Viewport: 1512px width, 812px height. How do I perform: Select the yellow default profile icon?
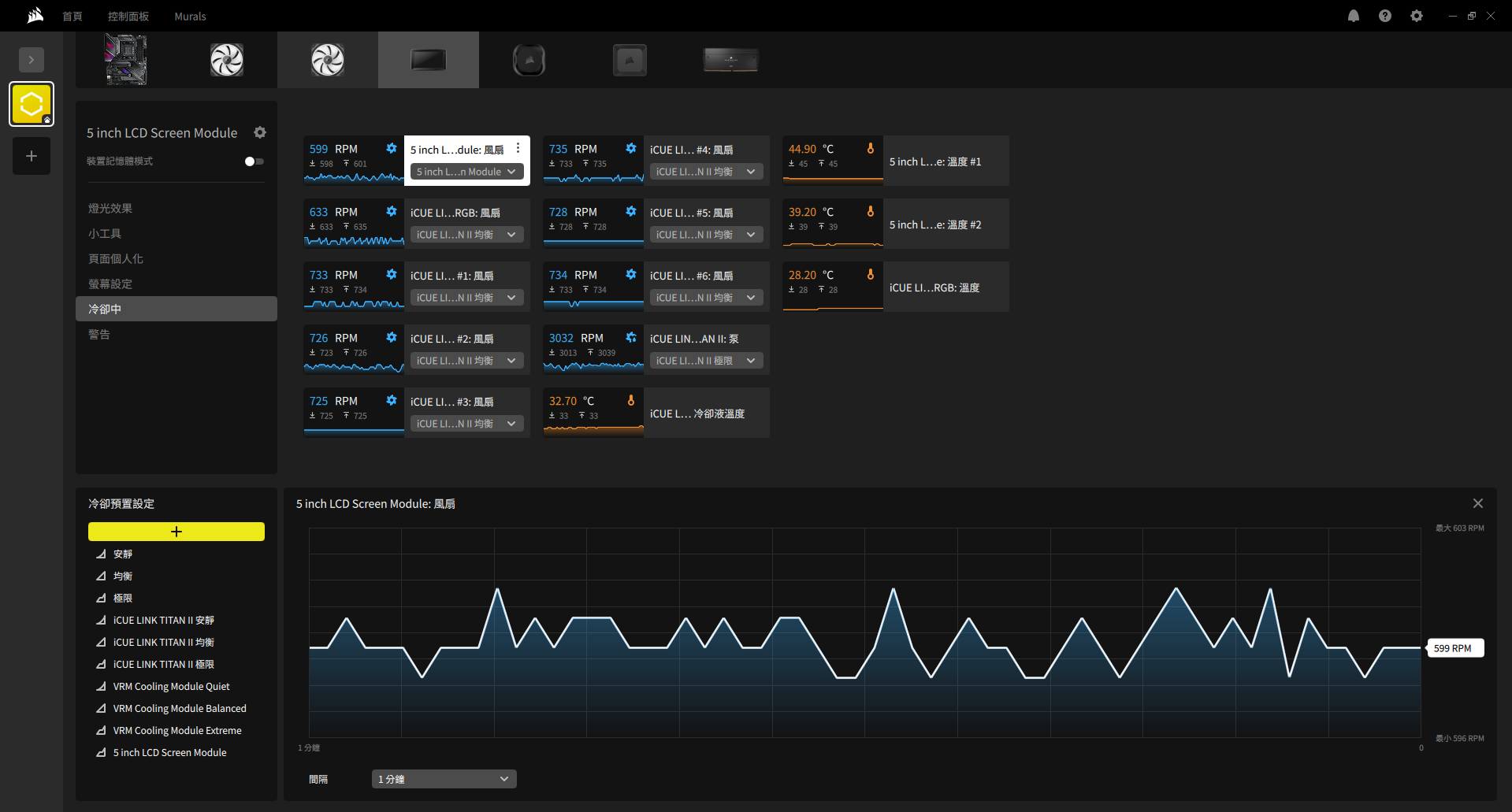[32, 104]
